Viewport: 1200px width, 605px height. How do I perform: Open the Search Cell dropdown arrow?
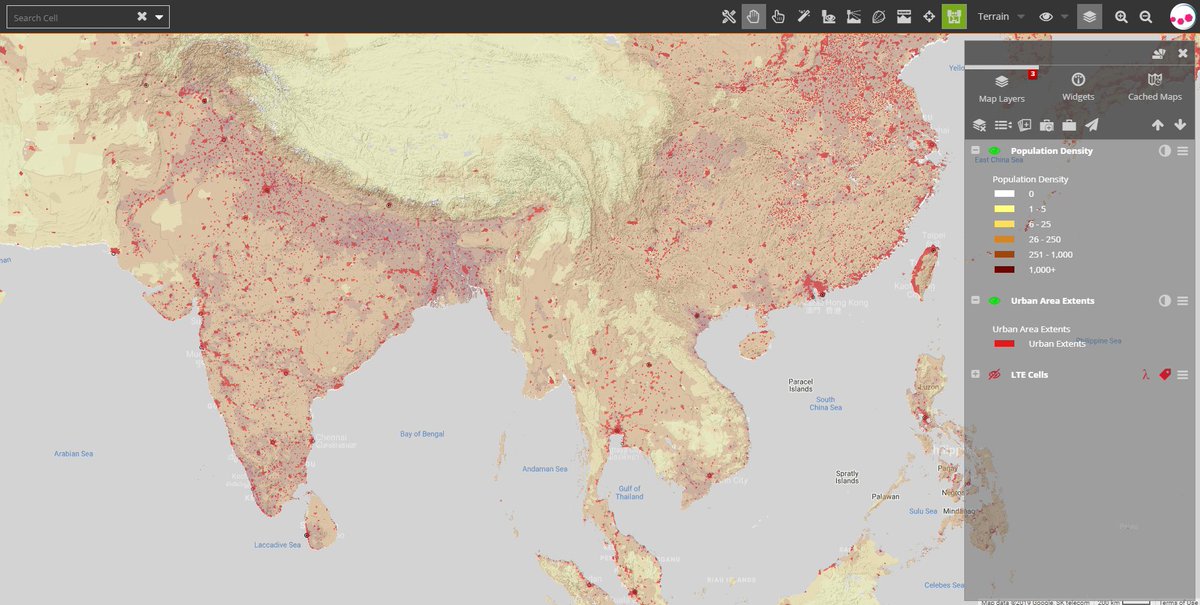[159, 17]
